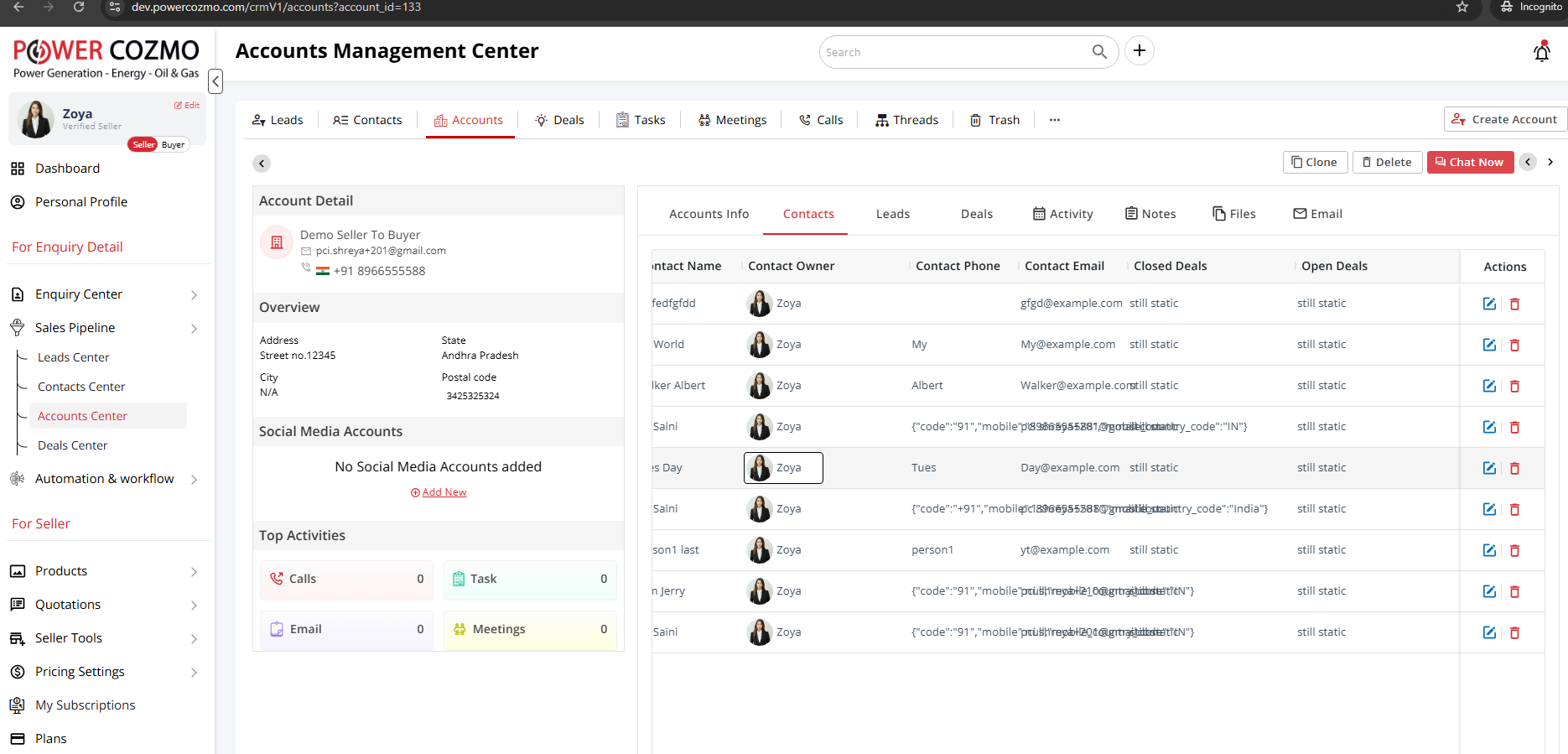This screenshot has height=754, width=1568.
Task: Expand the Products menu
Action: pos(194,572)
